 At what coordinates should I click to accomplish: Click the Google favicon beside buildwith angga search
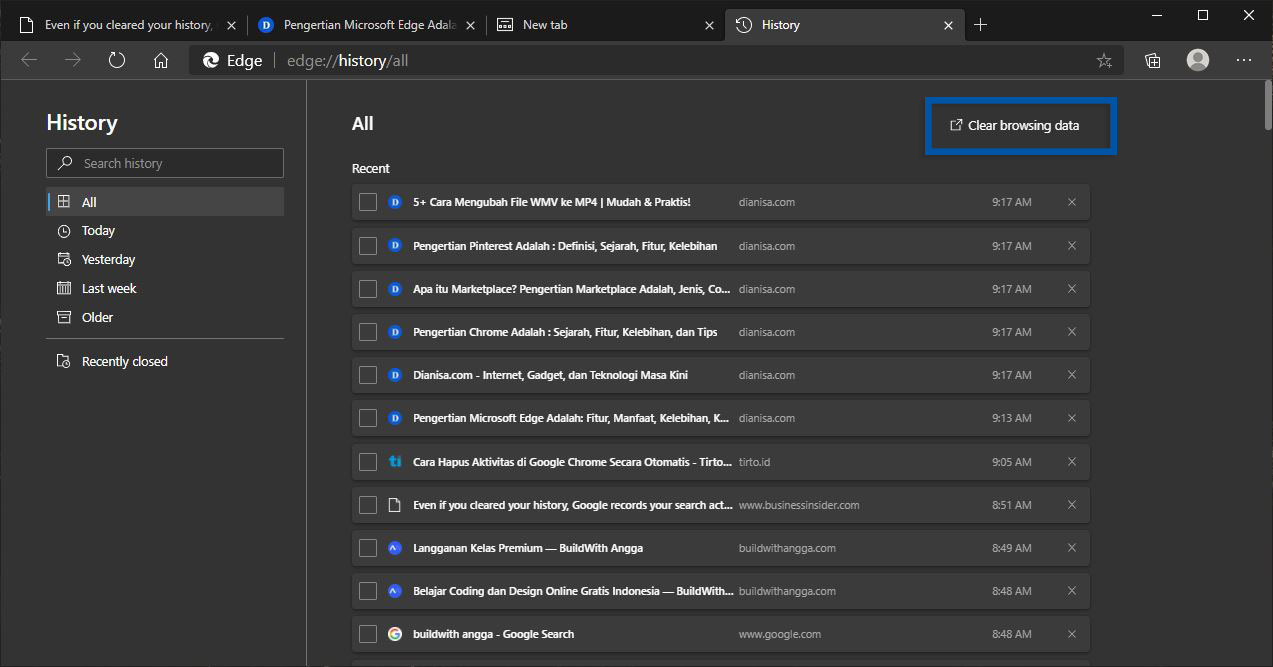394,633
